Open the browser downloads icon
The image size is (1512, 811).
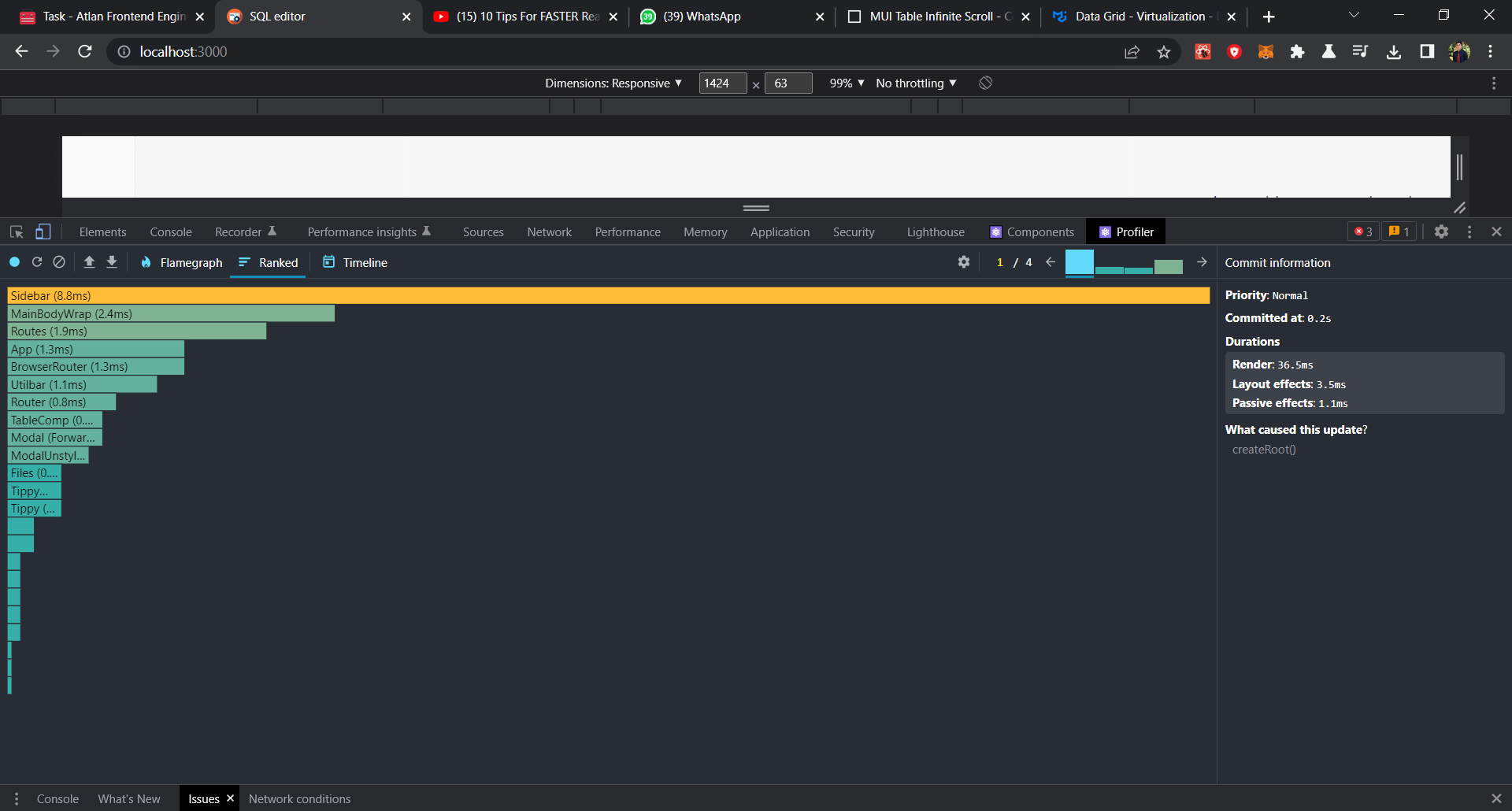click(1394, 52)
